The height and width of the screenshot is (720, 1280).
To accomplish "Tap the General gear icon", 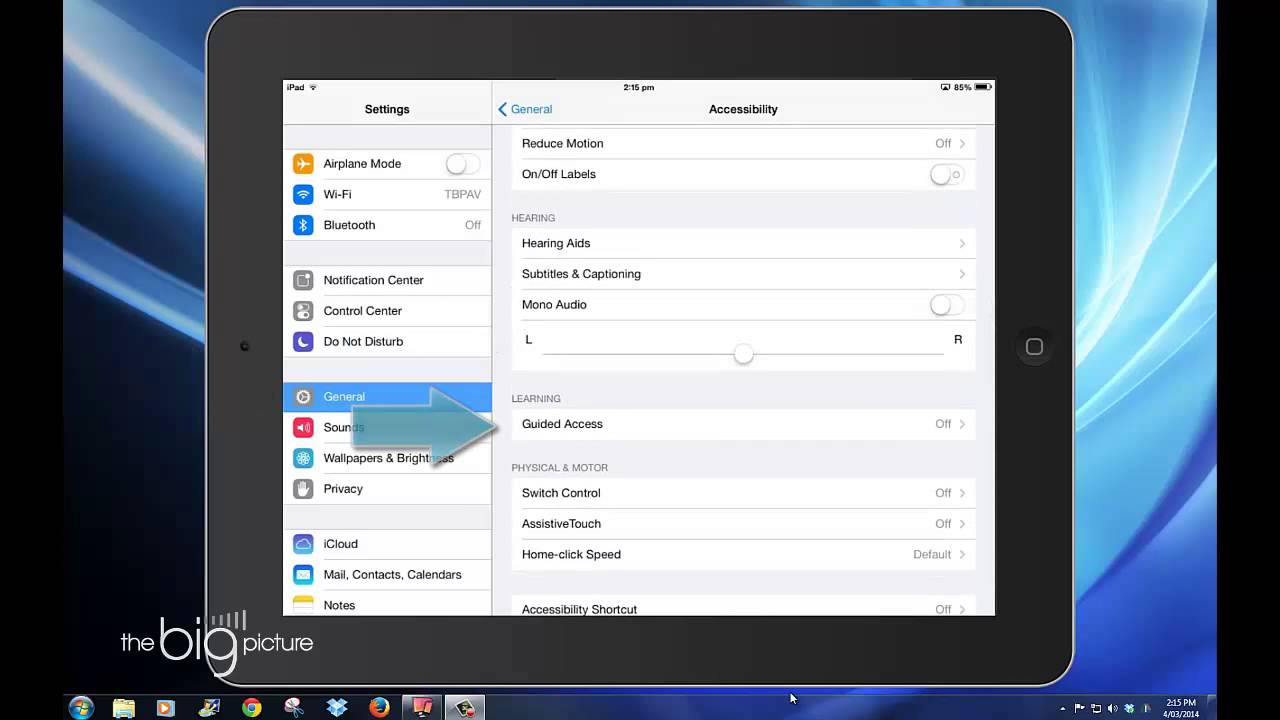I will pos(303,397).
